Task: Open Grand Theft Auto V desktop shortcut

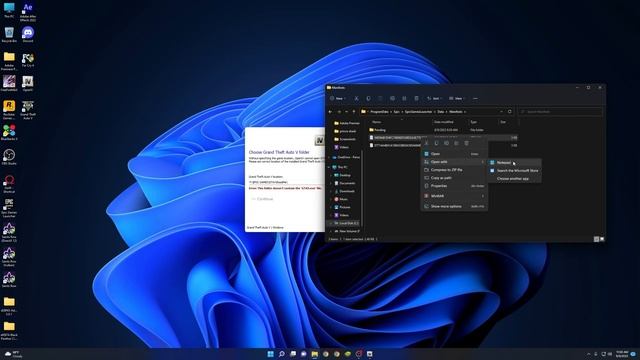Action: click(28, 109)
